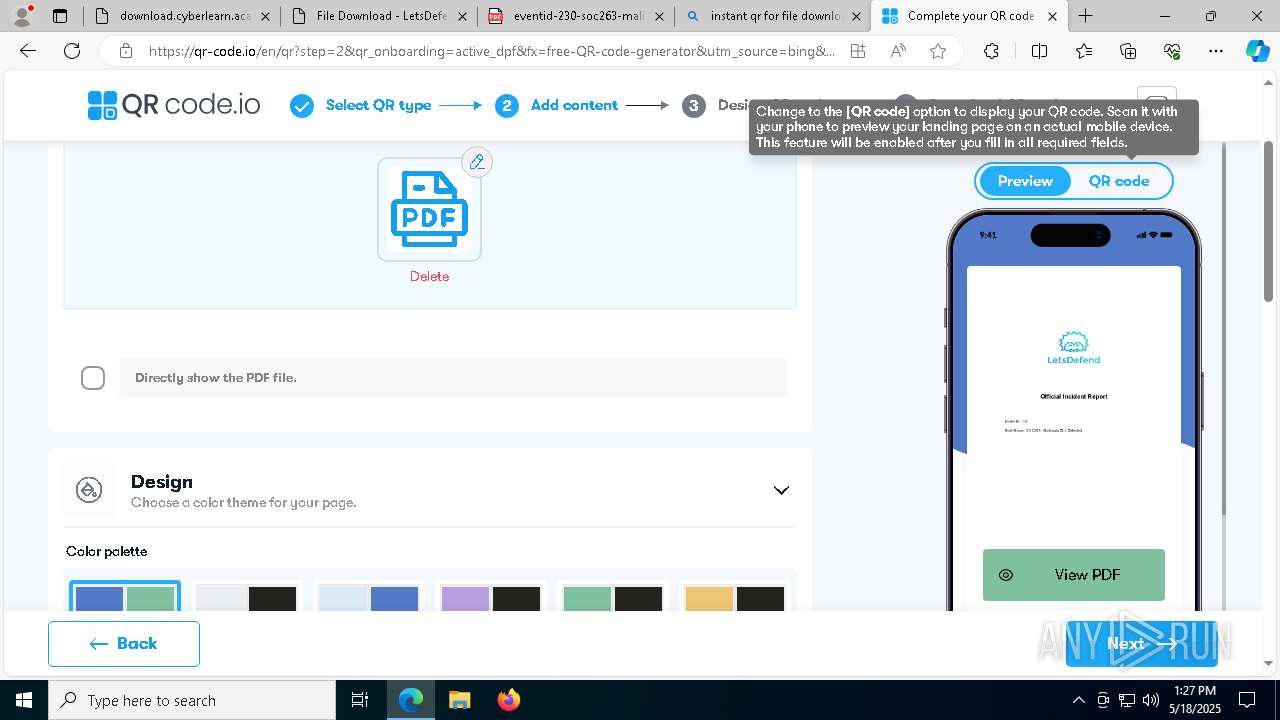Click the PDF file icon thumbnail
1280x720 pixels.
pos(429,209)
